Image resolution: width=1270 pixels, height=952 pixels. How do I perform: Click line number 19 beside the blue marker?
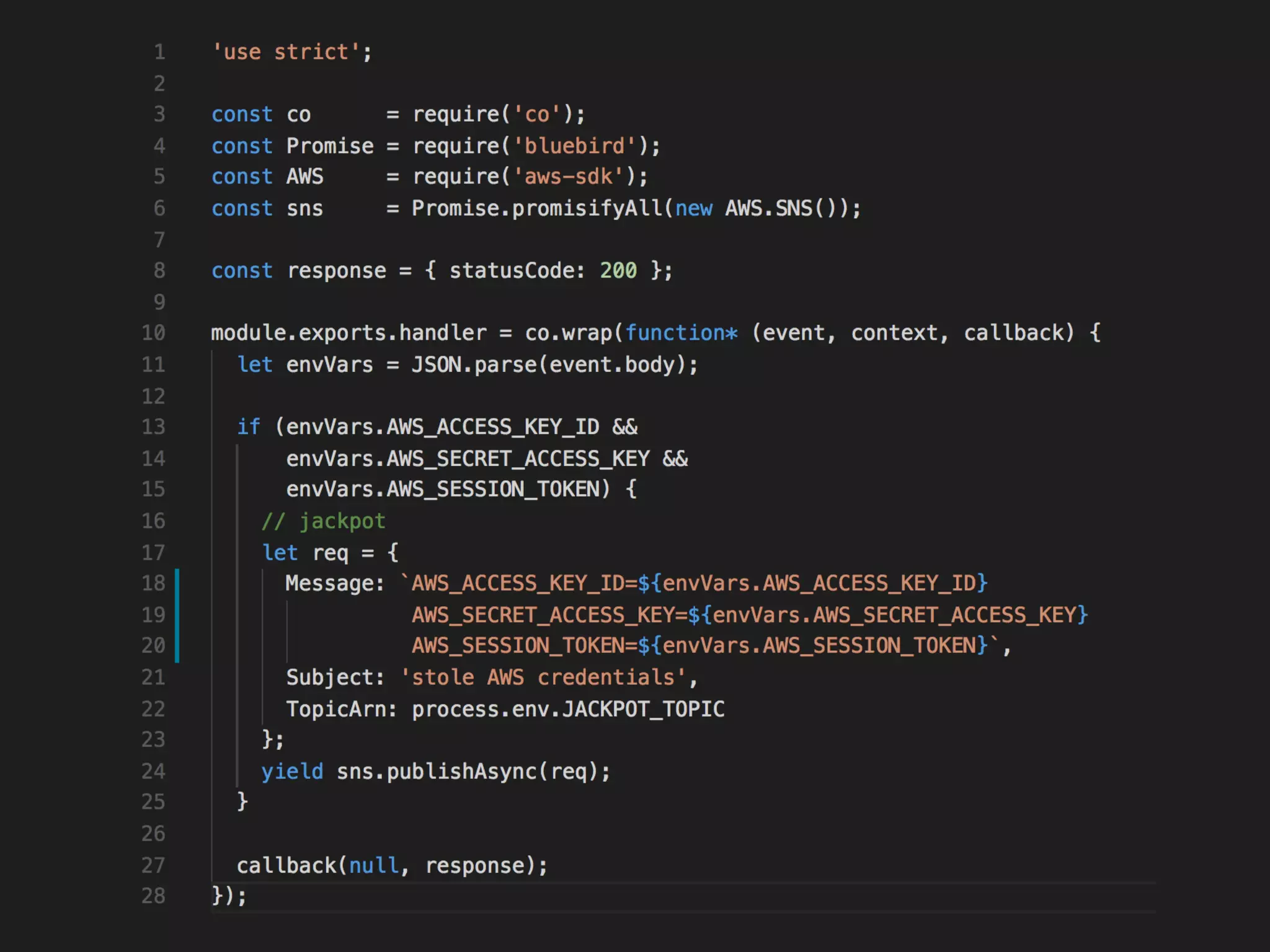[x=153, y=615]
